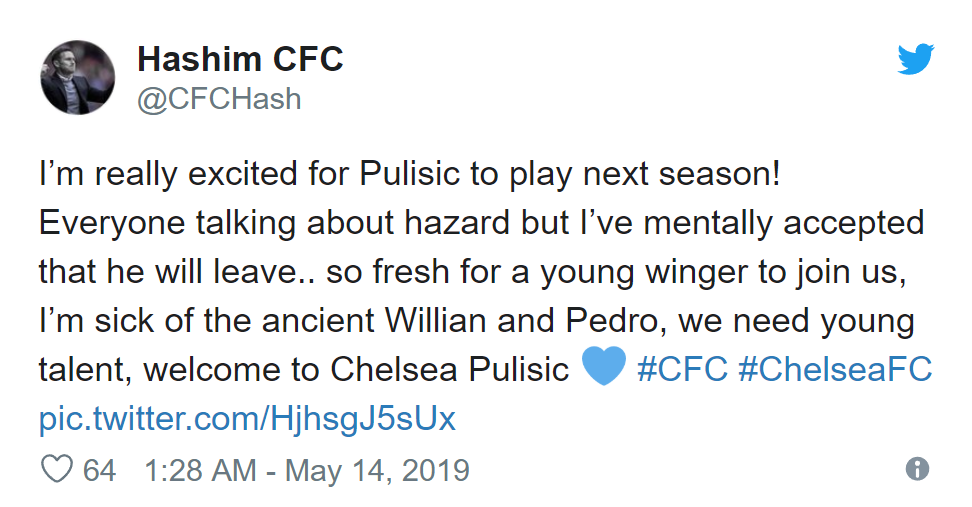Image resolution: width=972 pixels, height=507 pixels.
Task: Like the tweet with the heart icon
Action: coord(56,470)
